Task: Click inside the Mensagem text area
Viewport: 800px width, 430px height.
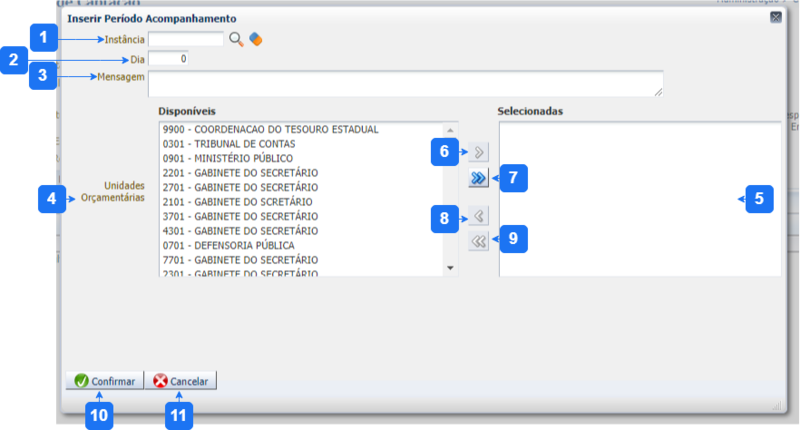Action: coord(405,83)
